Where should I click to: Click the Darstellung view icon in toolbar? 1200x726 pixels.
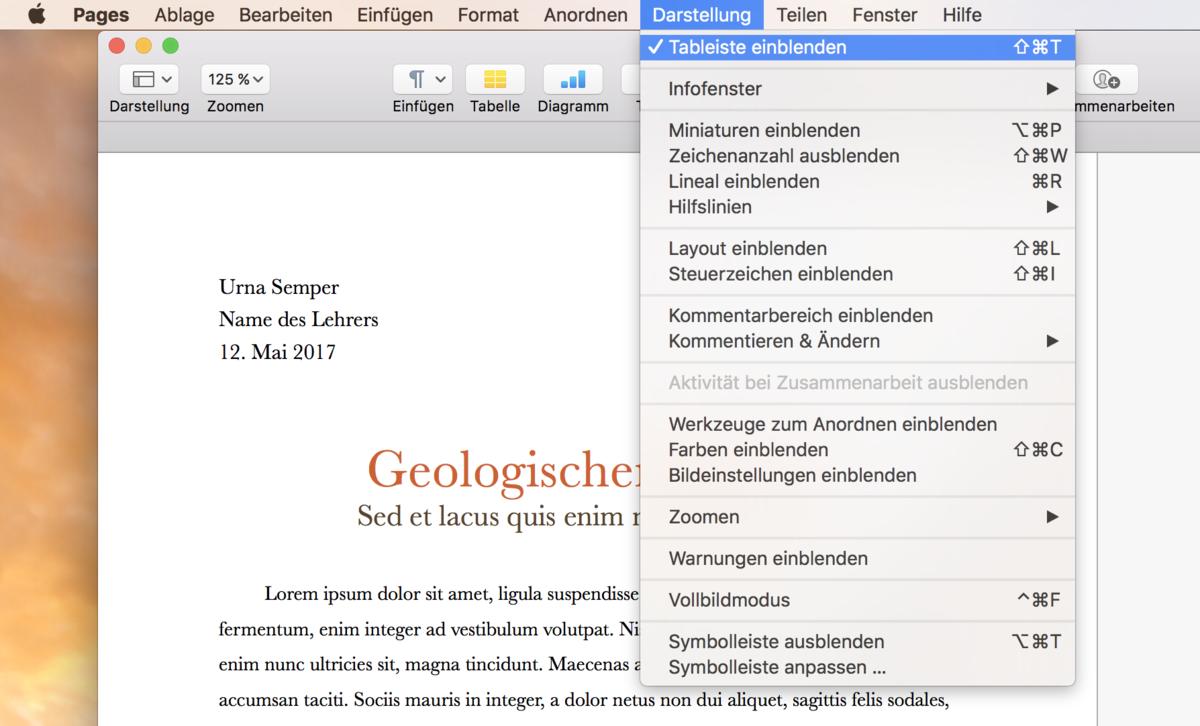coord(149,79)
